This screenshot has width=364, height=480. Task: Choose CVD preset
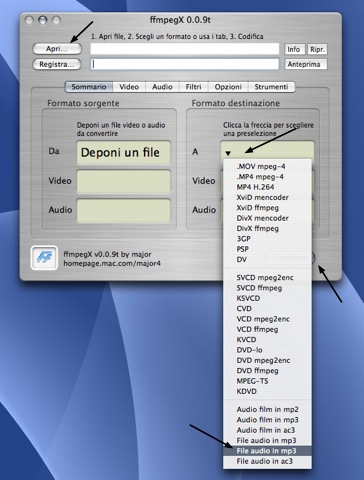(x=267, y=308)
